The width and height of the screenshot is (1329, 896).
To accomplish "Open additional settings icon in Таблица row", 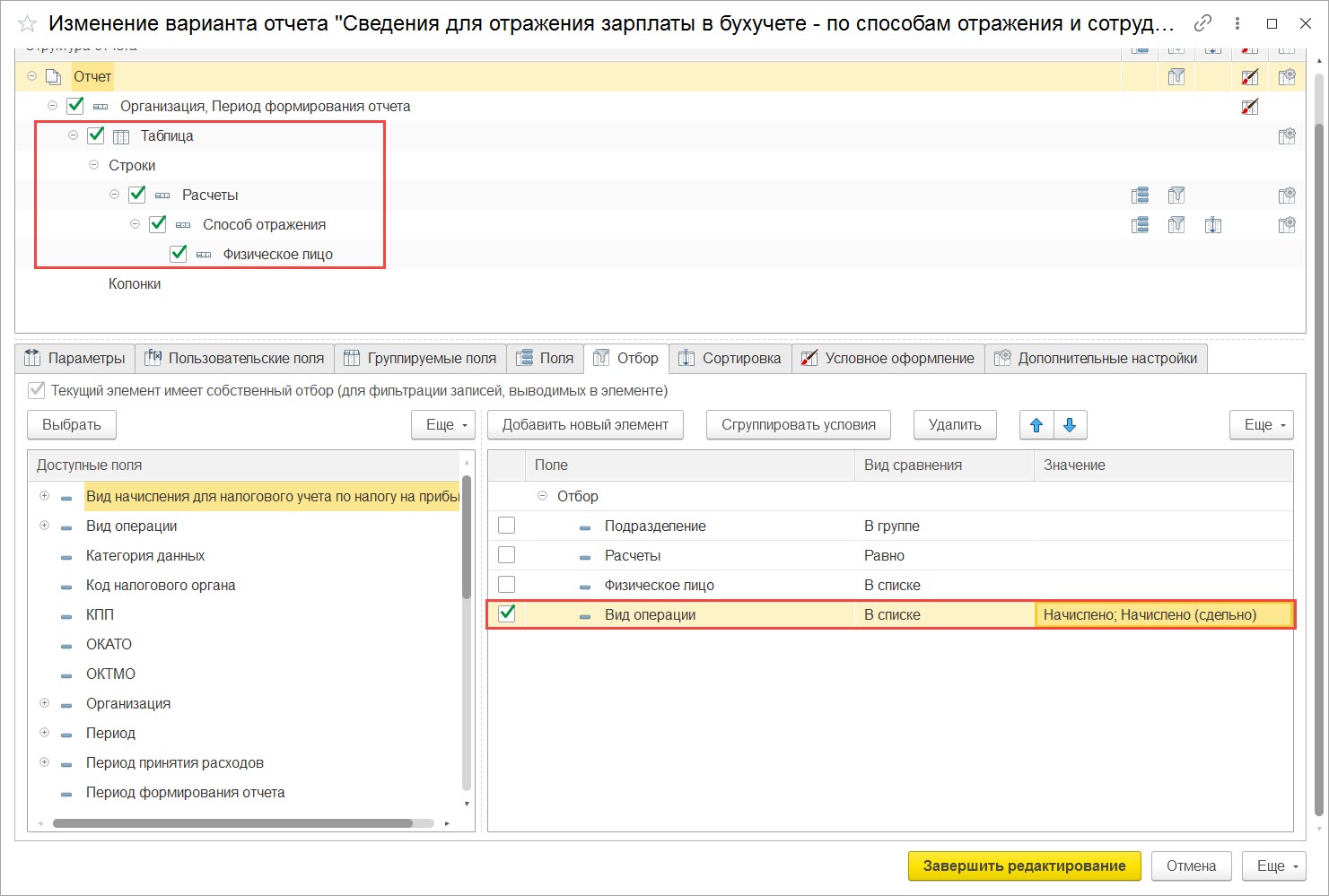I will click(1287, 136).
